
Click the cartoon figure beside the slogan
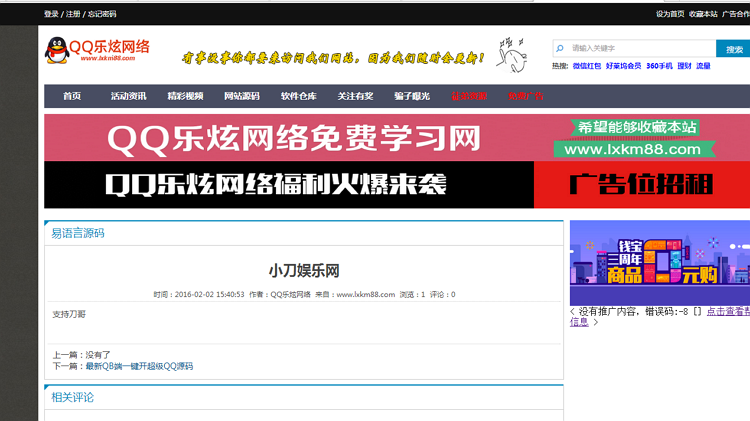click(x=511, y=55)
